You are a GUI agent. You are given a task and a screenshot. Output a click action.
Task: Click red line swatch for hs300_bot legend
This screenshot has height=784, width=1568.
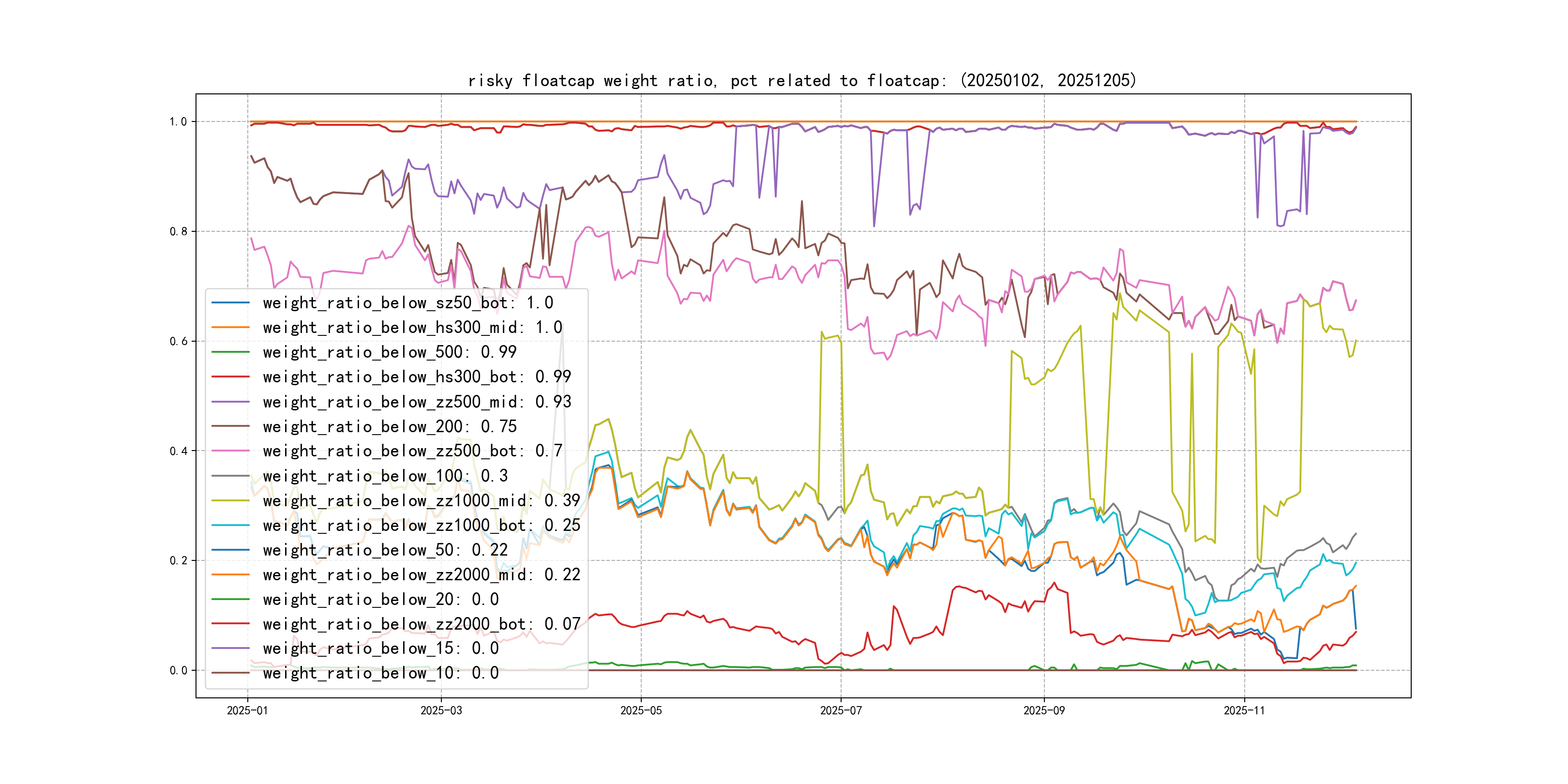point(230,377)
